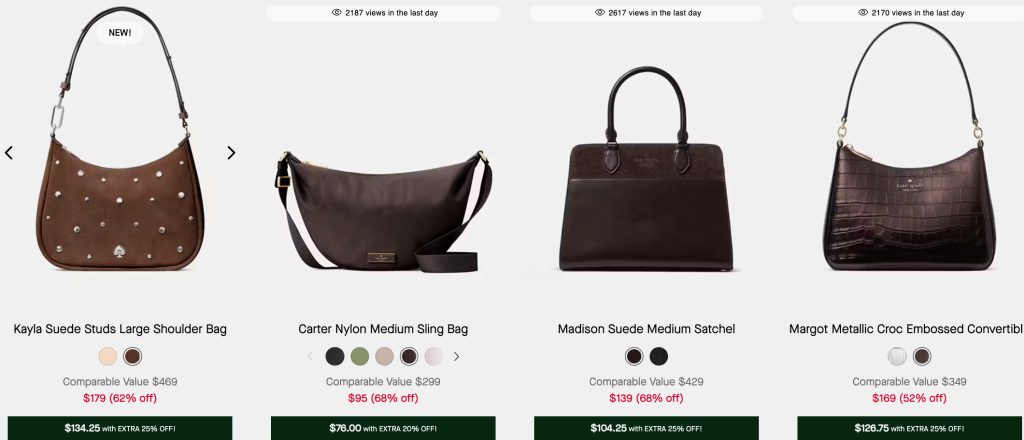View Carter Nylon sling bag product image

pos(383,212)
